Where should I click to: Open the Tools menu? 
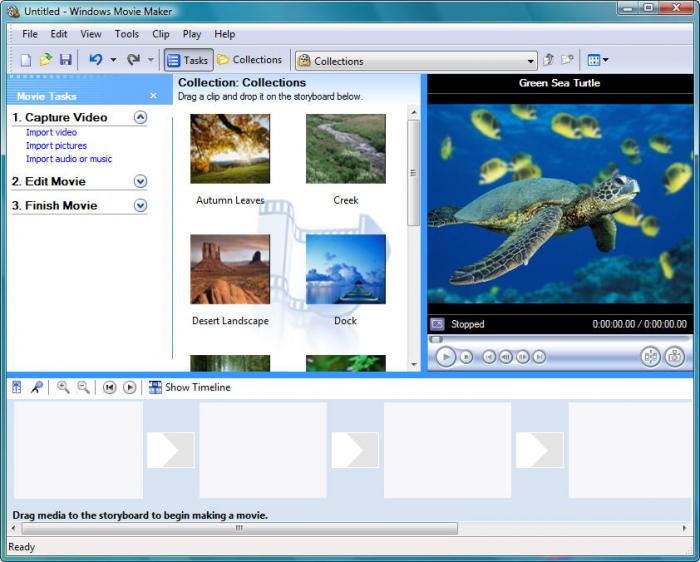(x=127, y=34)
